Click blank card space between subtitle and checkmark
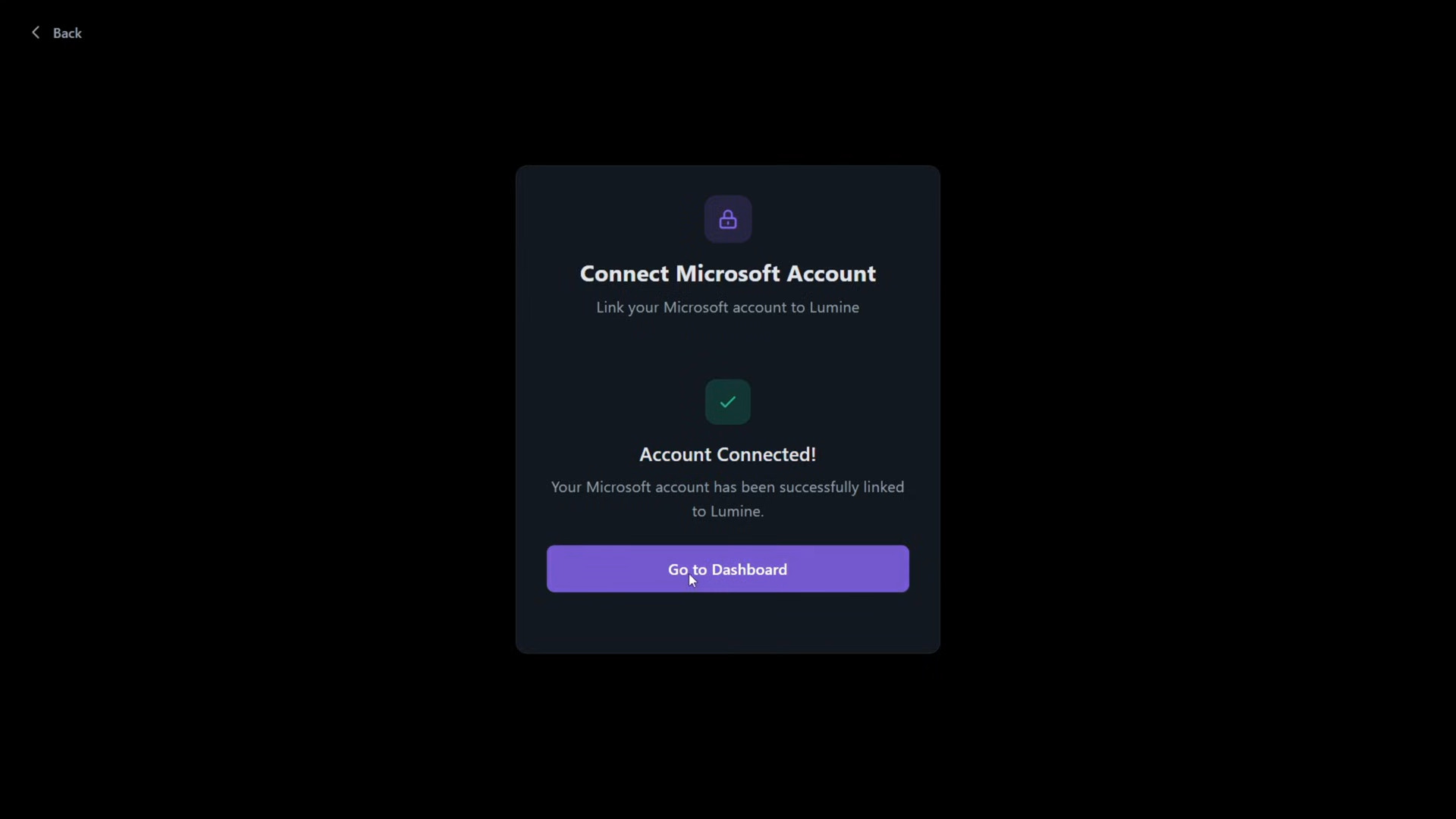 click(728, 349)
